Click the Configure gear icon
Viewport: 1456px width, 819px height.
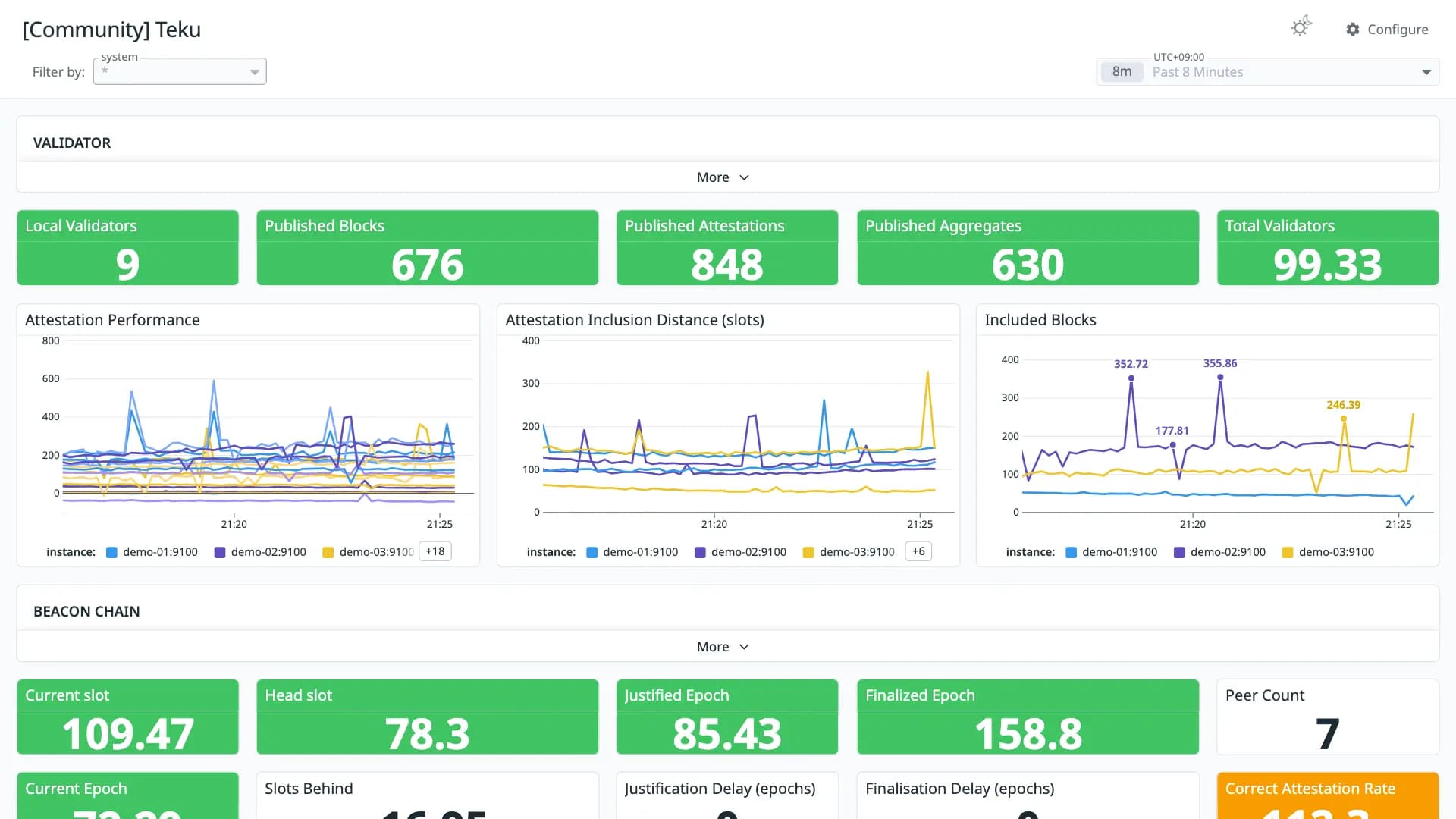(x=1353, y=29)
